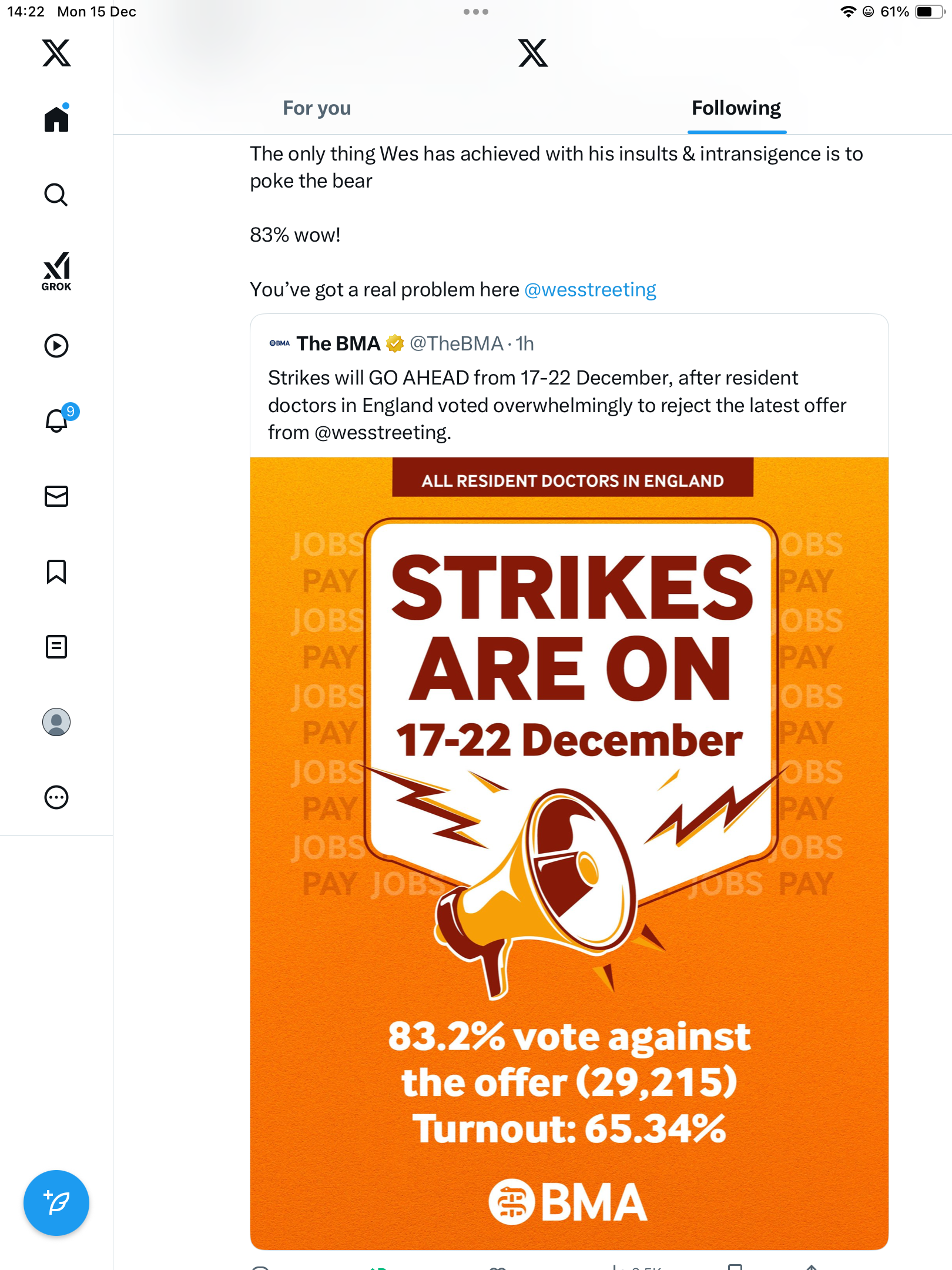Open the @wesstreeting mention link
The width and height of the screenshot is (952, 1270).
(x=590, y=290)
